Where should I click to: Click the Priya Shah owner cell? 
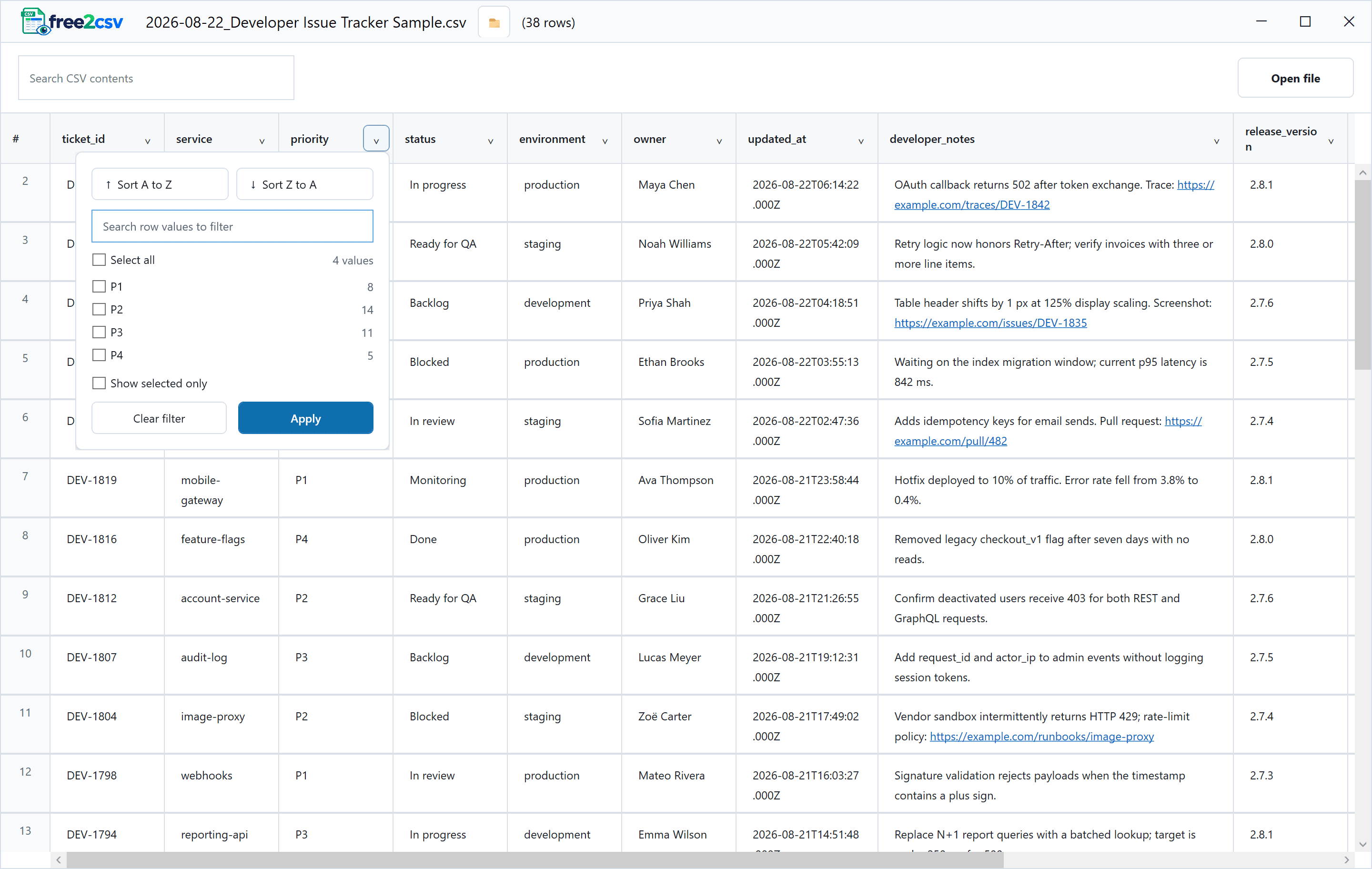[x=678, y=311]
